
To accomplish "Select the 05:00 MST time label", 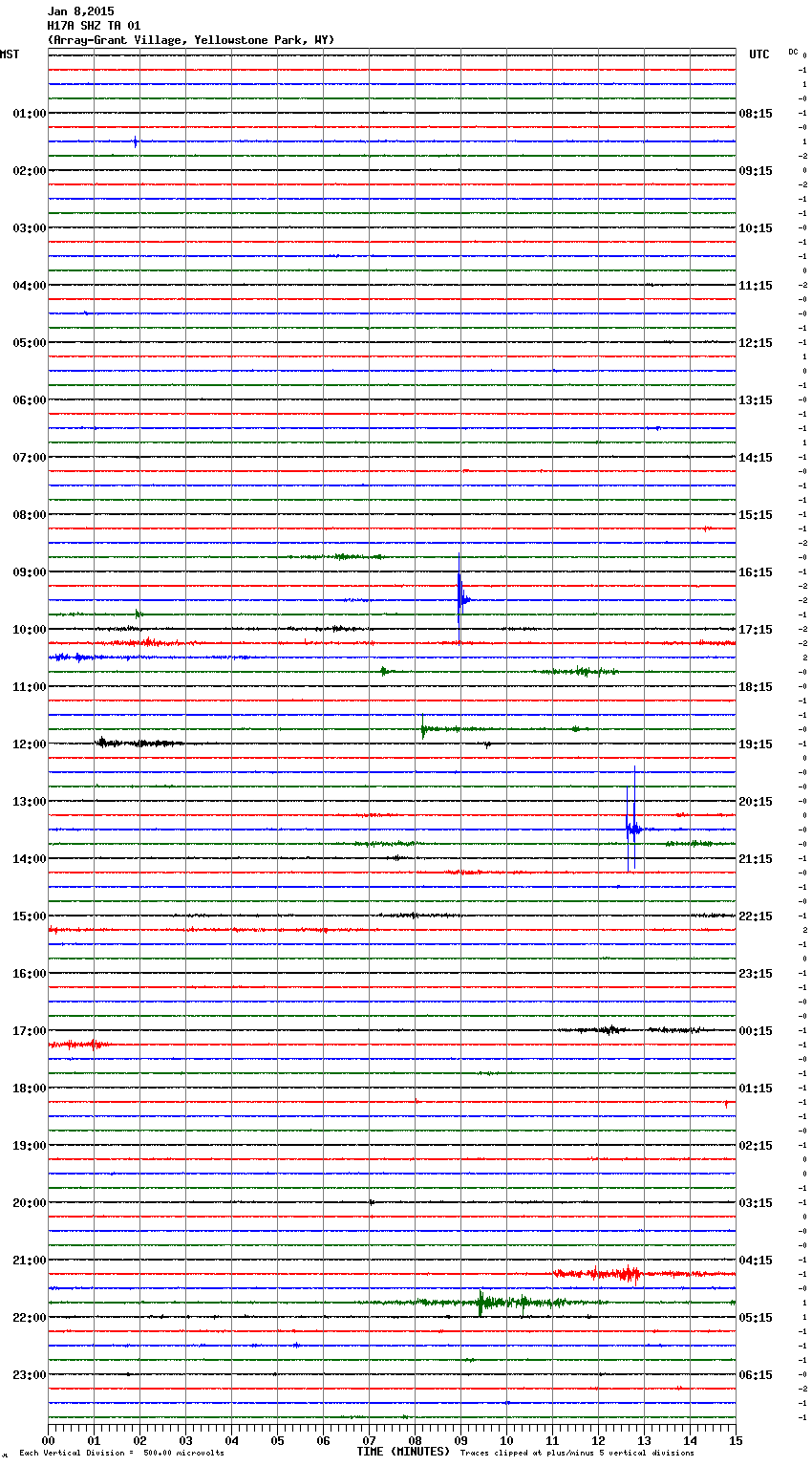I will click(29, 343).
